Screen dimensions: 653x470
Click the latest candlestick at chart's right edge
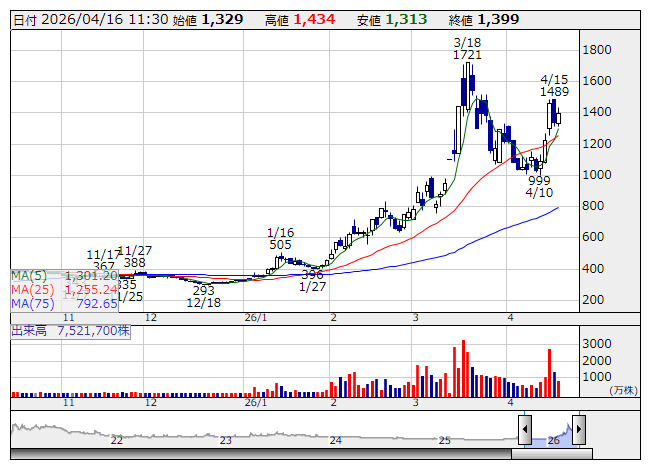[558, 117]
